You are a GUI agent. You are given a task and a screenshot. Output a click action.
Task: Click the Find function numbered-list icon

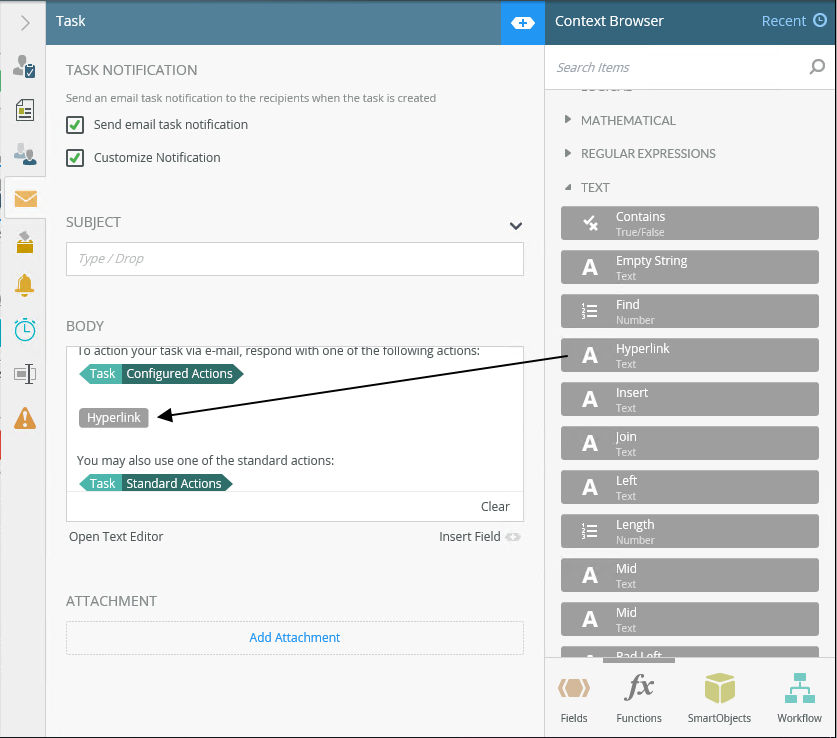click(589, 311)
